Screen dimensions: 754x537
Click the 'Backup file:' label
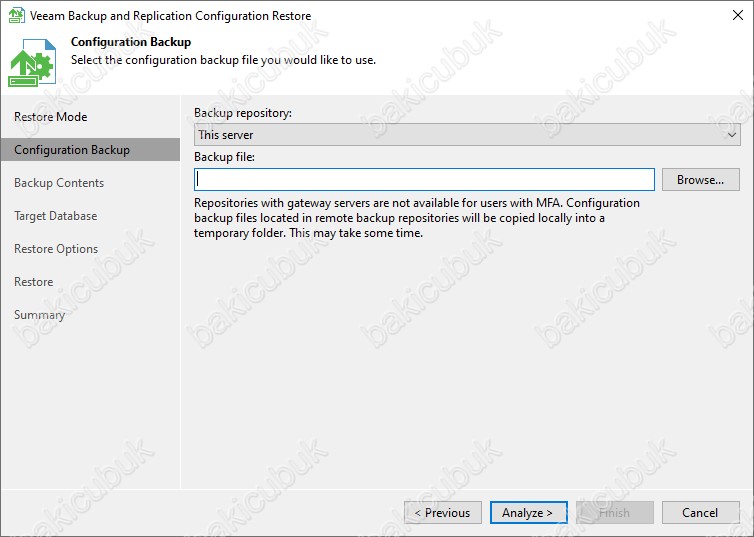click(x=225, y=157)
